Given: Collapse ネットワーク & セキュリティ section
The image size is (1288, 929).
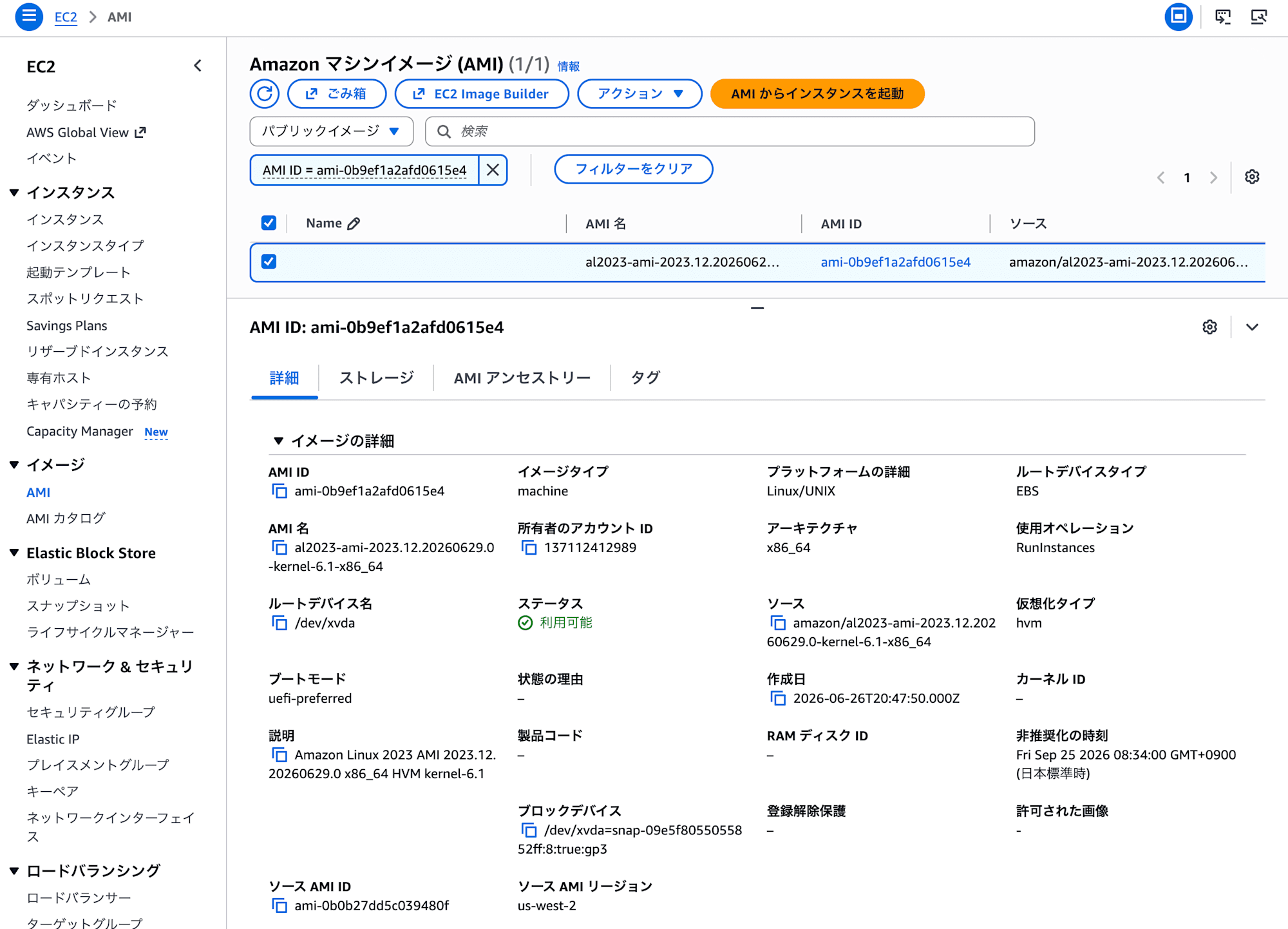Looking at the screenshot, I should 14,667.
